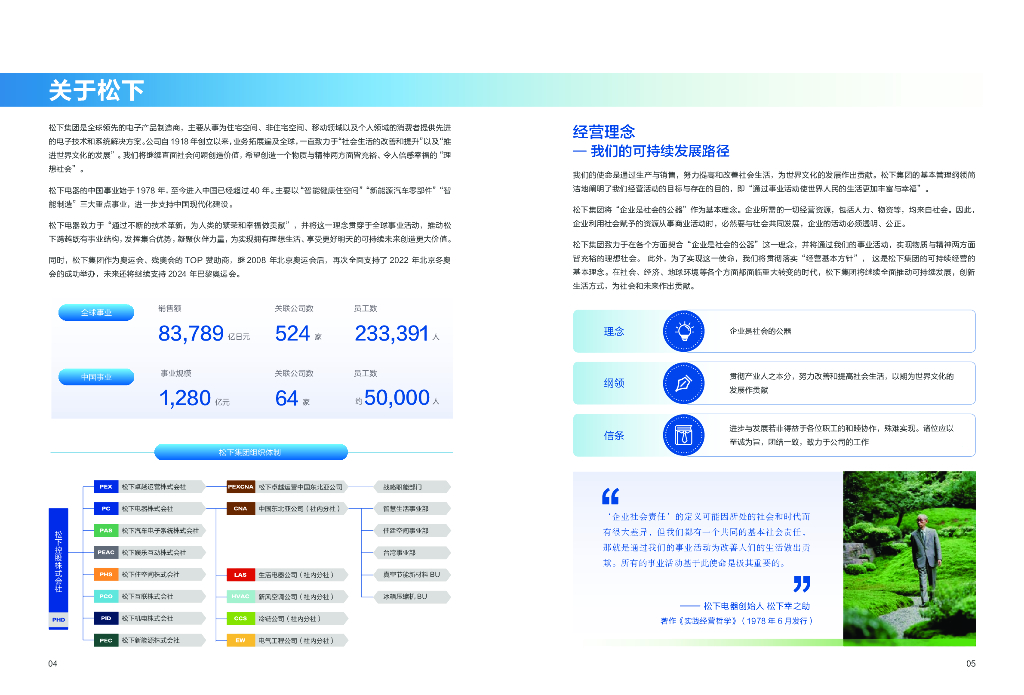Click the 企业是社会的公器 statement text
Screen dimensions: 1024x695
760,331
